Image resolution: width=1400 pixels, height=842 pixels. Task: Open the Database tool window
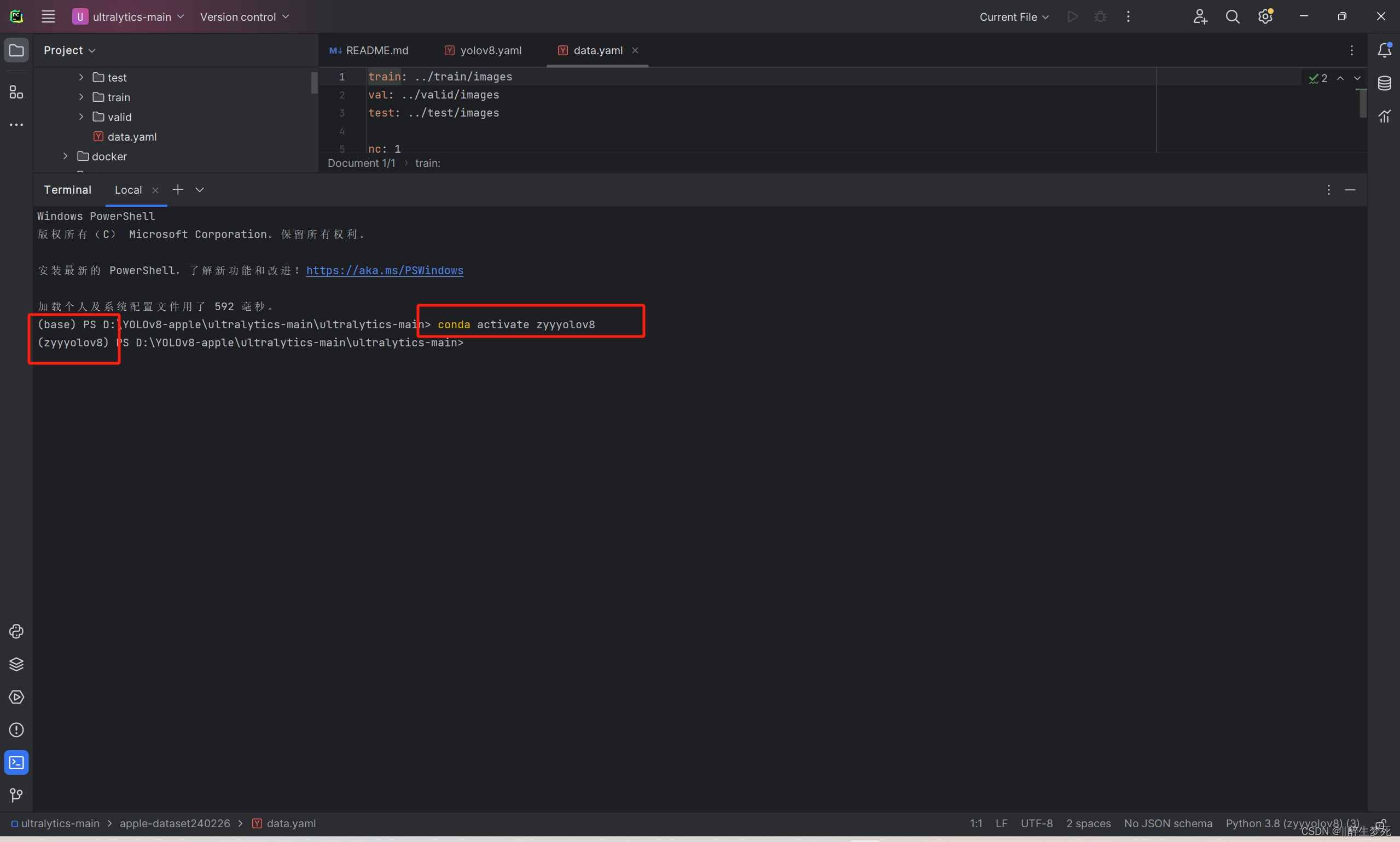coord(1384,83)
